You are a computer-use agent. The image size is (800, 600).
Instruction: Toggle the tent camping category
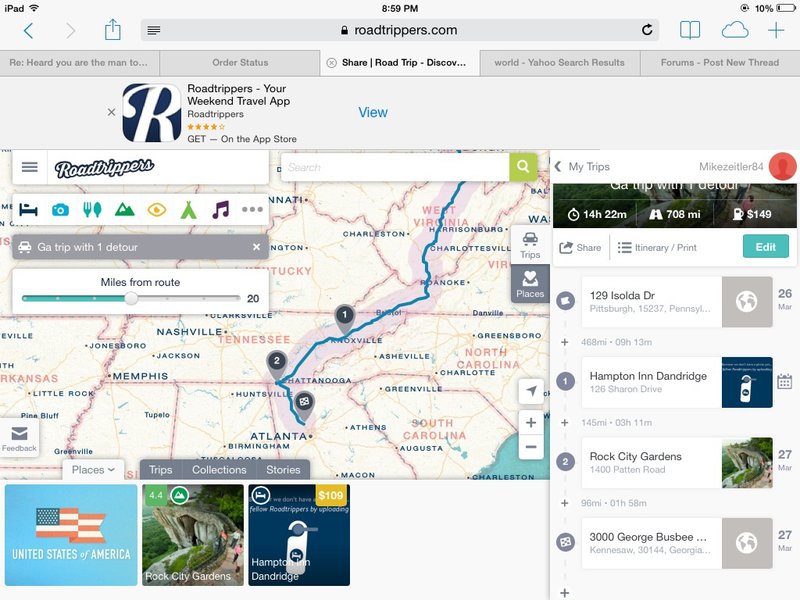click(188, 209)
